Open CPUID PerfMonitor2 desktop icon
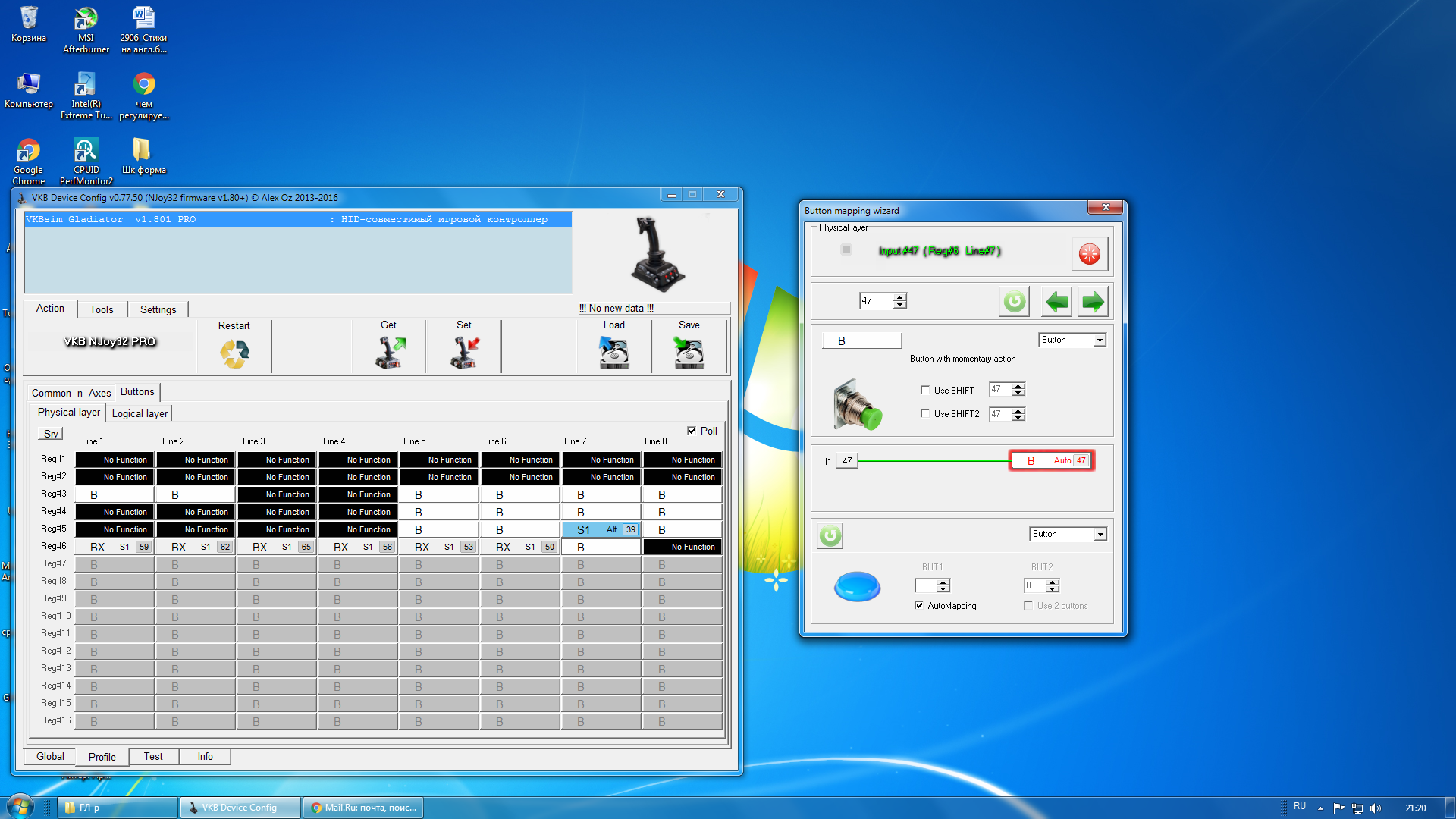This screenshot has width=1456, height=819. 86,162
